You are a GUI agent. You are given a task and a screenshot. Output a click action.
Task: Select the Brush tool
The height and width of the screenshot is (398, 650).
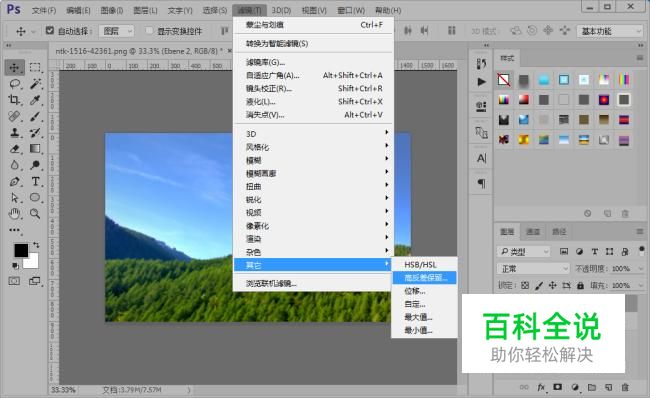click(x=35, y=116)
